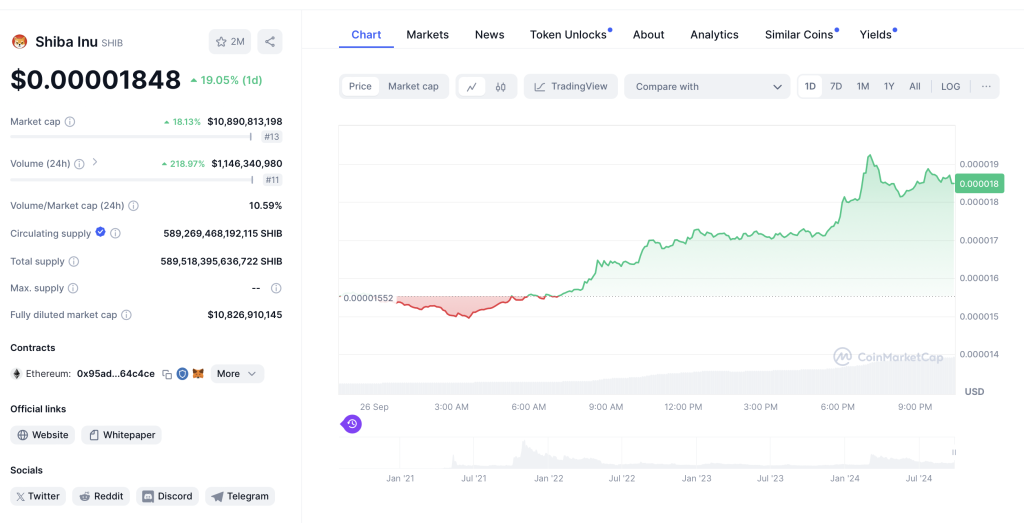Screen dimensions: 1024x523
Task: Click the $10,890,813,198 market cap value
Action: (245, 121)
